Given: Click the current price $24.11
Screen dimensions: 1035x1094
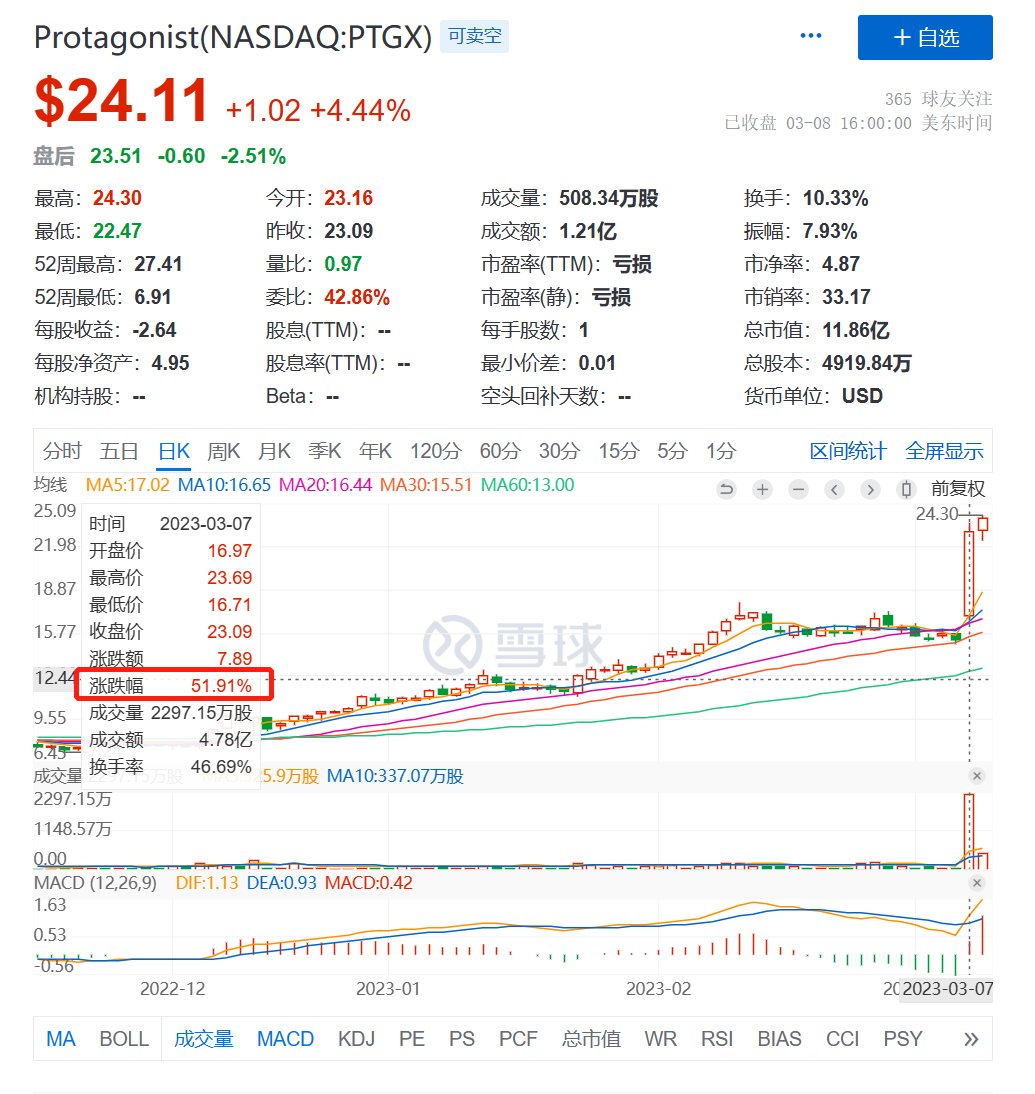Looking at the screenshot, I should pos(121,101).
